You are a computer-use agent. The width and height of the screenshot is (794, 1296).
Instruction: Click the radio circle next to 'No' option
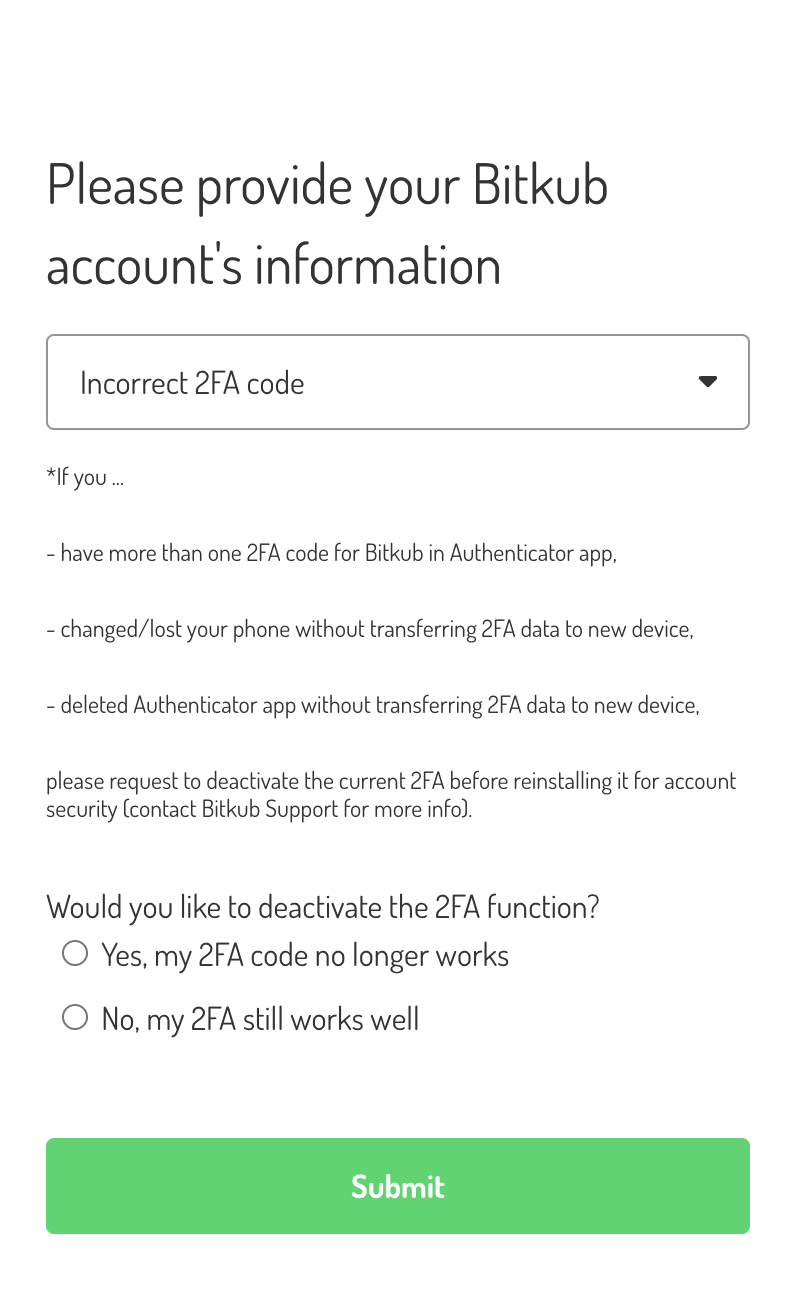coord(75,1016)
